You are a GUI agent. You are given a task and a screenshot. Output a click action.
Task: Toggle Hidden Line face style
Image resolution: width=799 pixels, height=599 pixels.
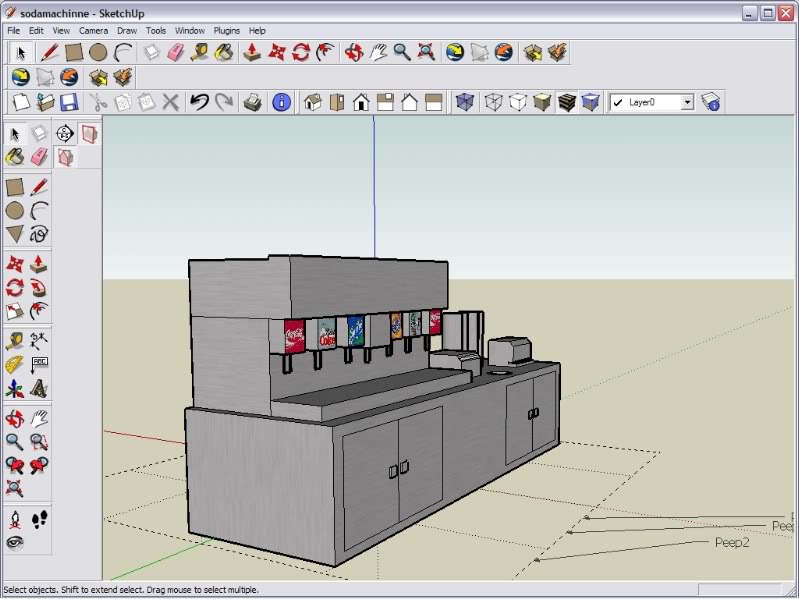[518, 102]
